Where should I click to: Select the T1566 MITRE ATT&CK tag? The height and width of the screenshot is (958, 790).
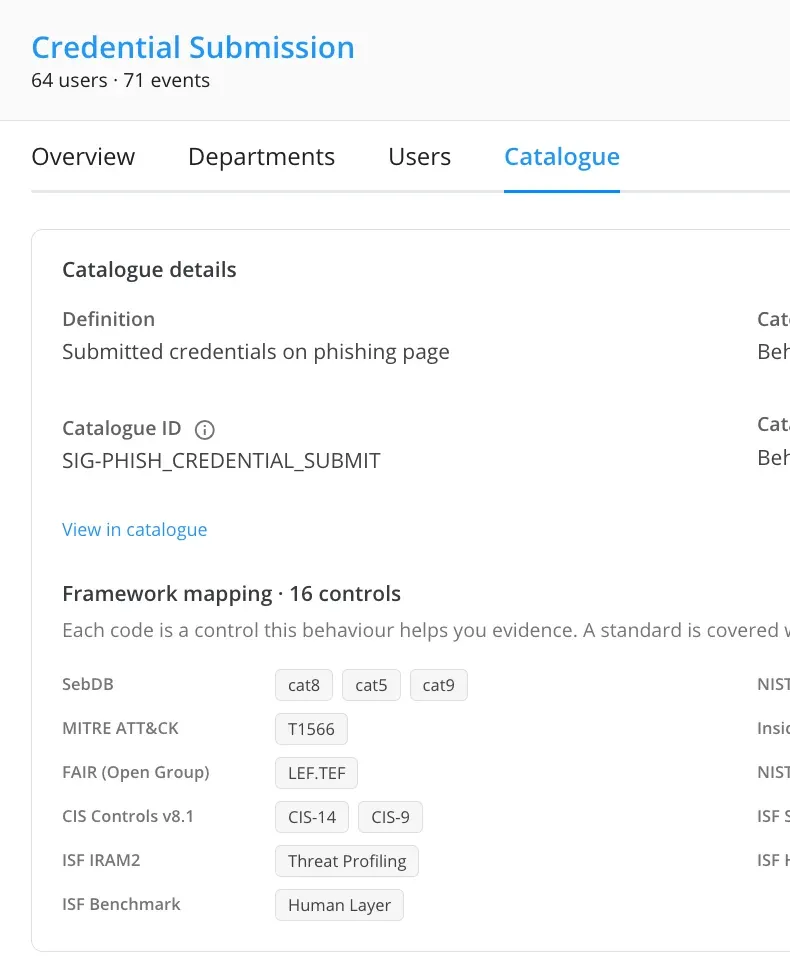point(311,729)
